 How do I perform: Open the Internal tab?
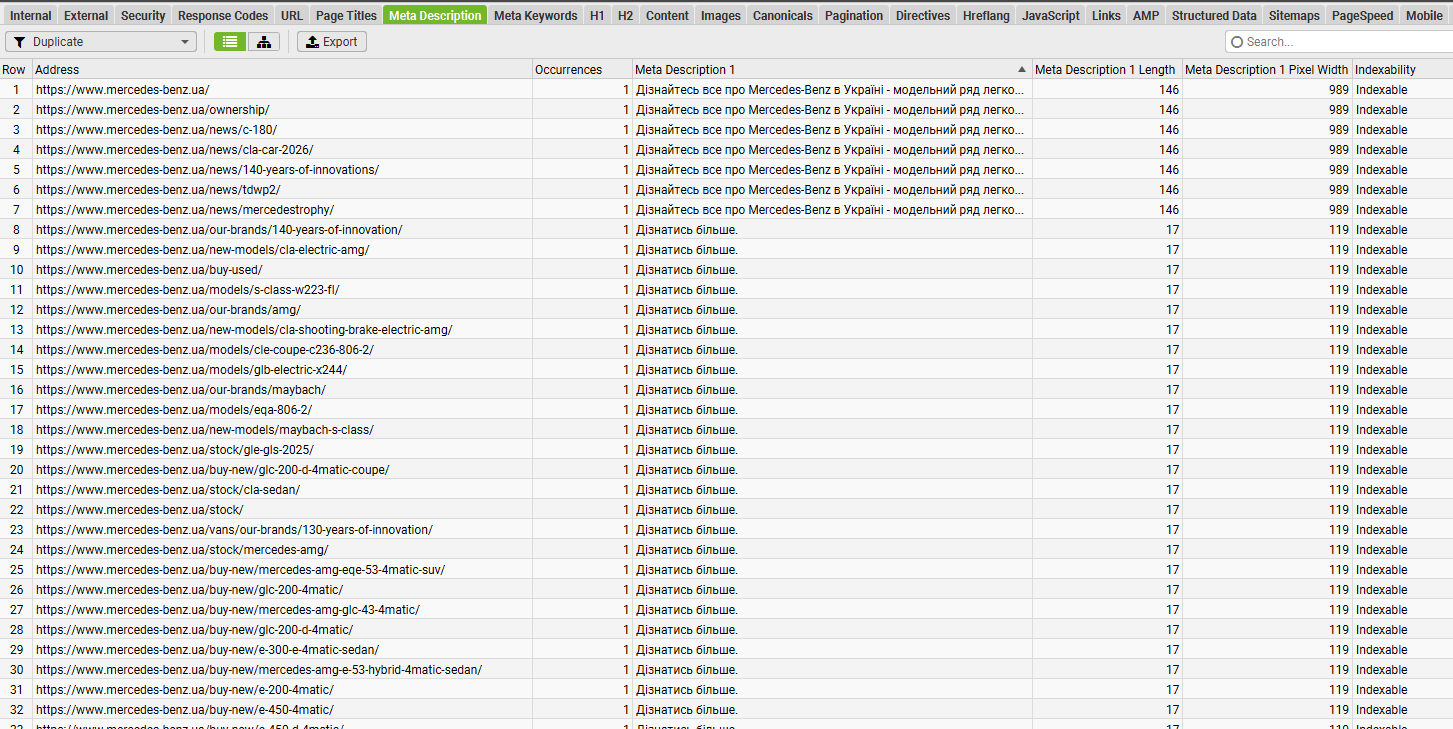click(31, 15)
